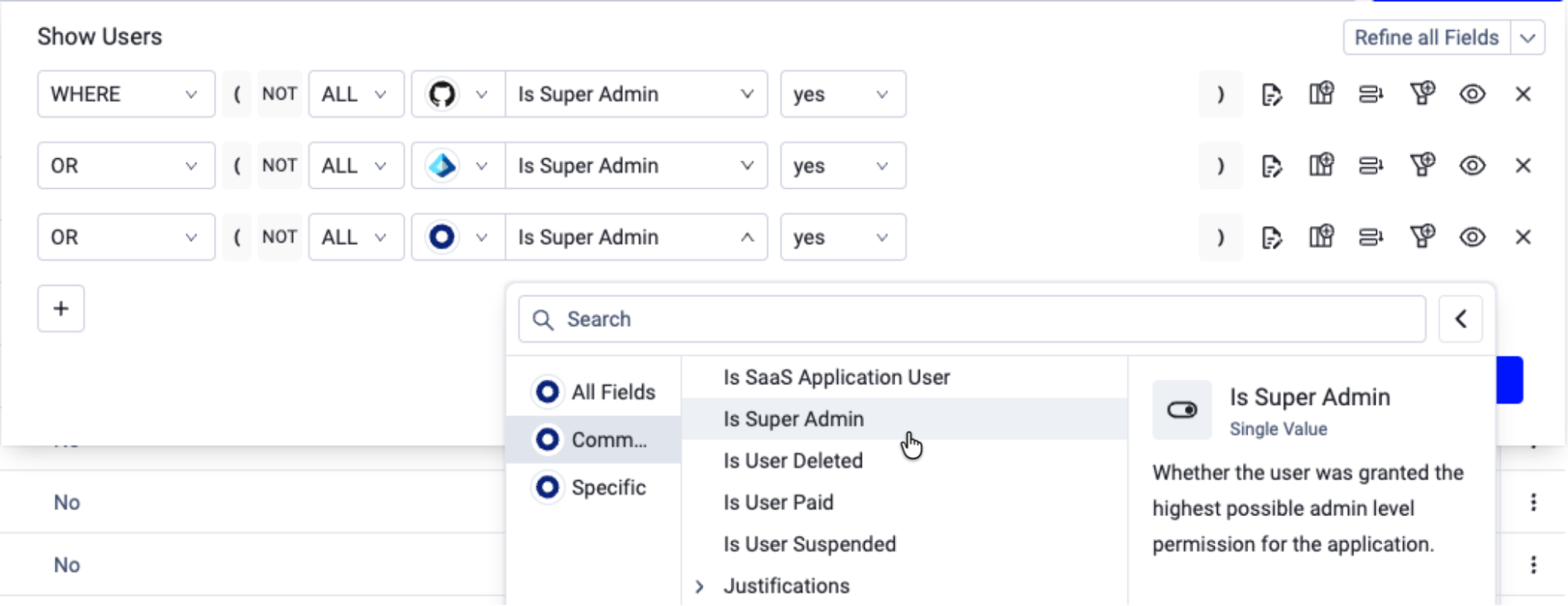Open yes dropdown in the dark-ring adapter row
The width and height of the screenshot is (1568, 606).
point(843,237)
